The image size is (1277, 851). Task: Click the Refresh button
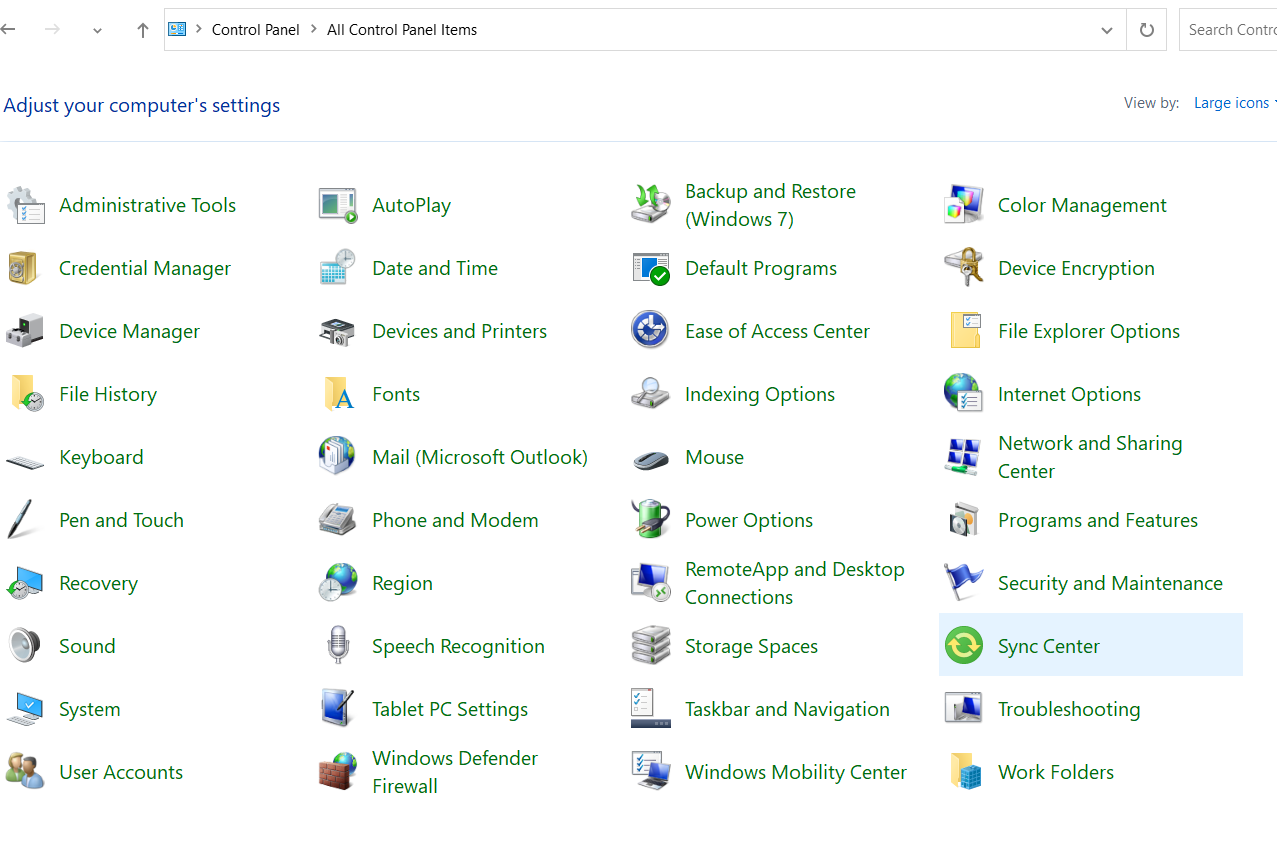[1146, 30]
